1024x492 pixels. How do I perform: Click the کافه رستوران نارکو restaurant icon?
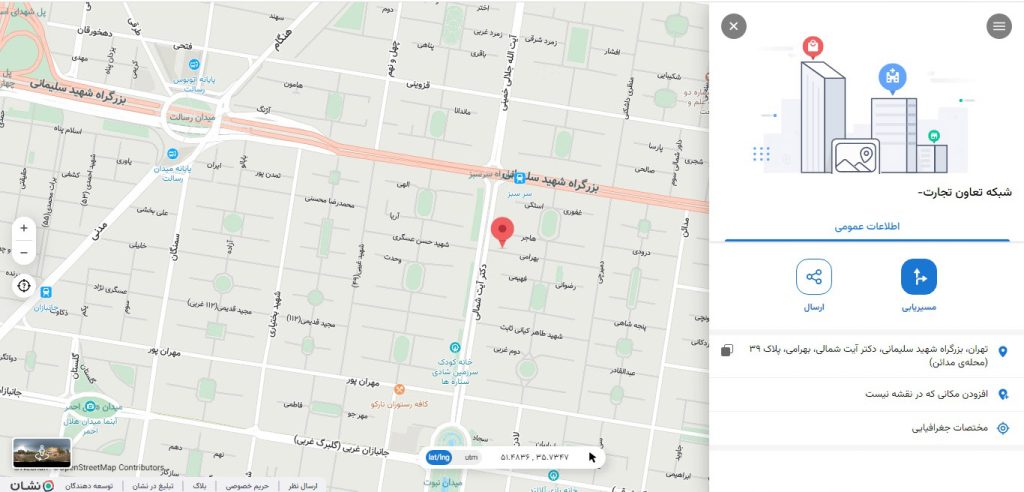(400, 389)
